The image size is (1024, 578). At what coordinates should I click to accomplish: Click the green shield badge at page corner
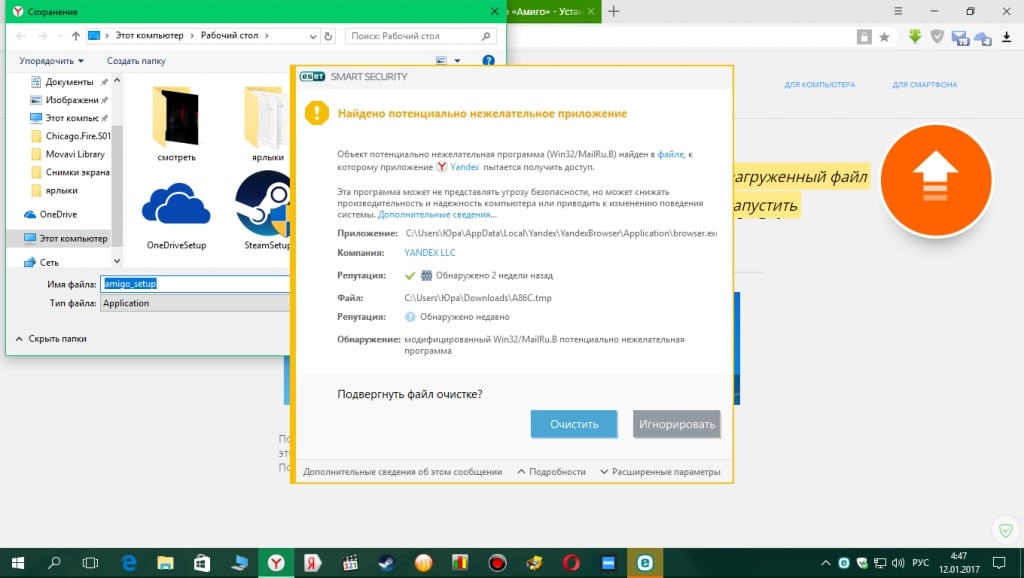pos(1006,530)
